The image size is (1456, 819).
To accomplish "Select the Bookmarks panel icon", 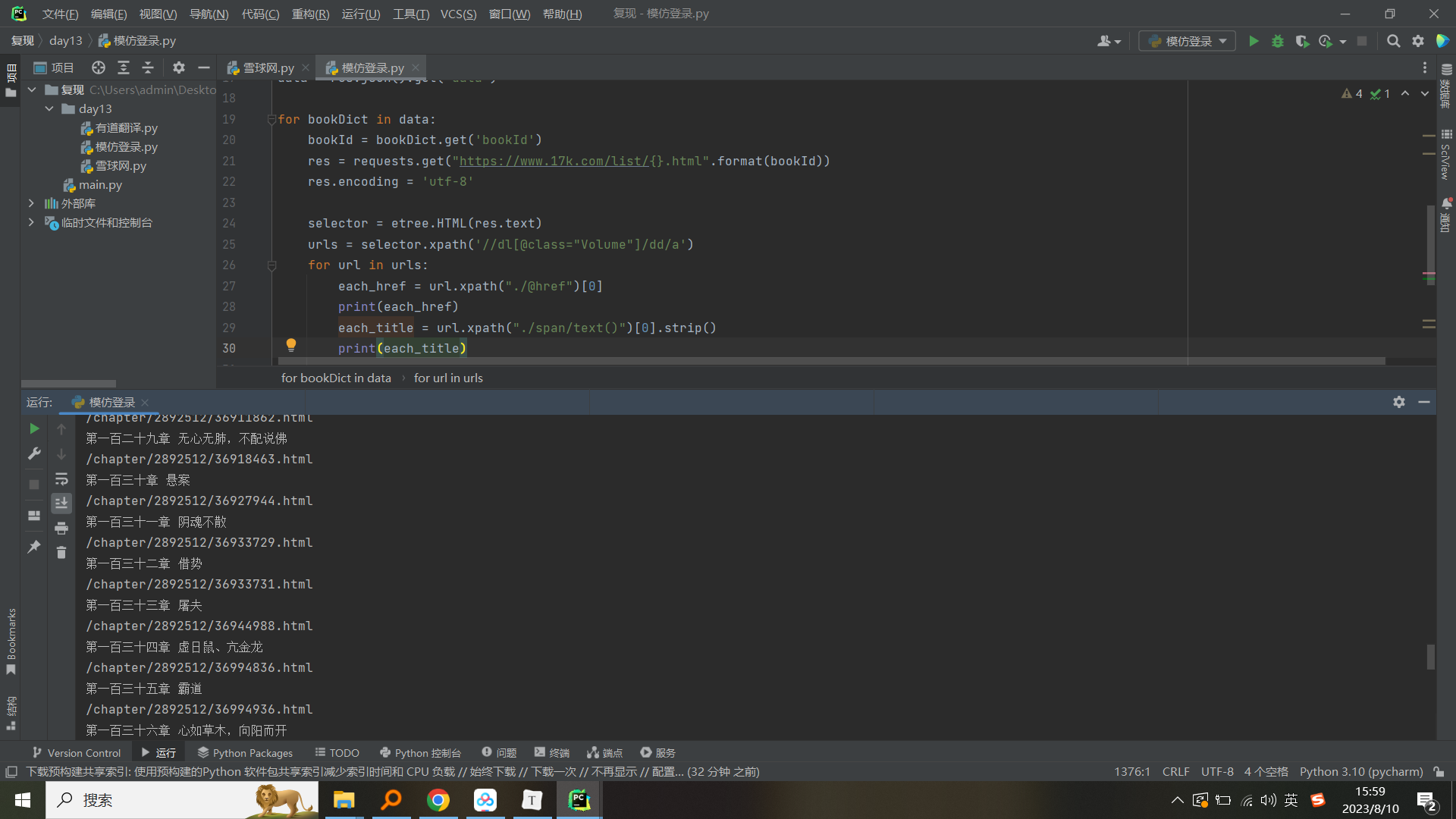I will point(12,647).
